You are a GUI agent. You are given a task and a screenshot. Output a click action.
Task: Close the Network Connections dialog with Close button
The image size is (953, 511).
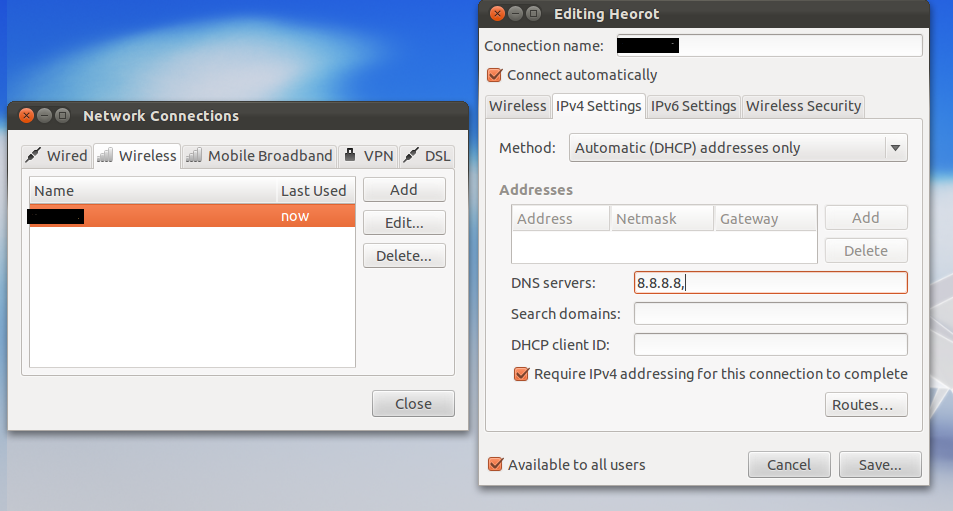pyautogui.click(x=413, y=403)
